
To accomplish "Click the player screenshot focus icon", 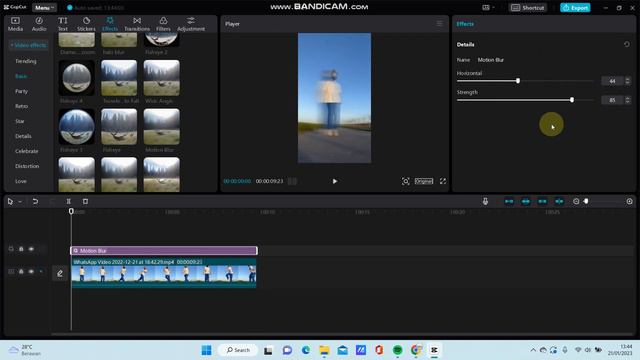I will click(x=405, y=181).
